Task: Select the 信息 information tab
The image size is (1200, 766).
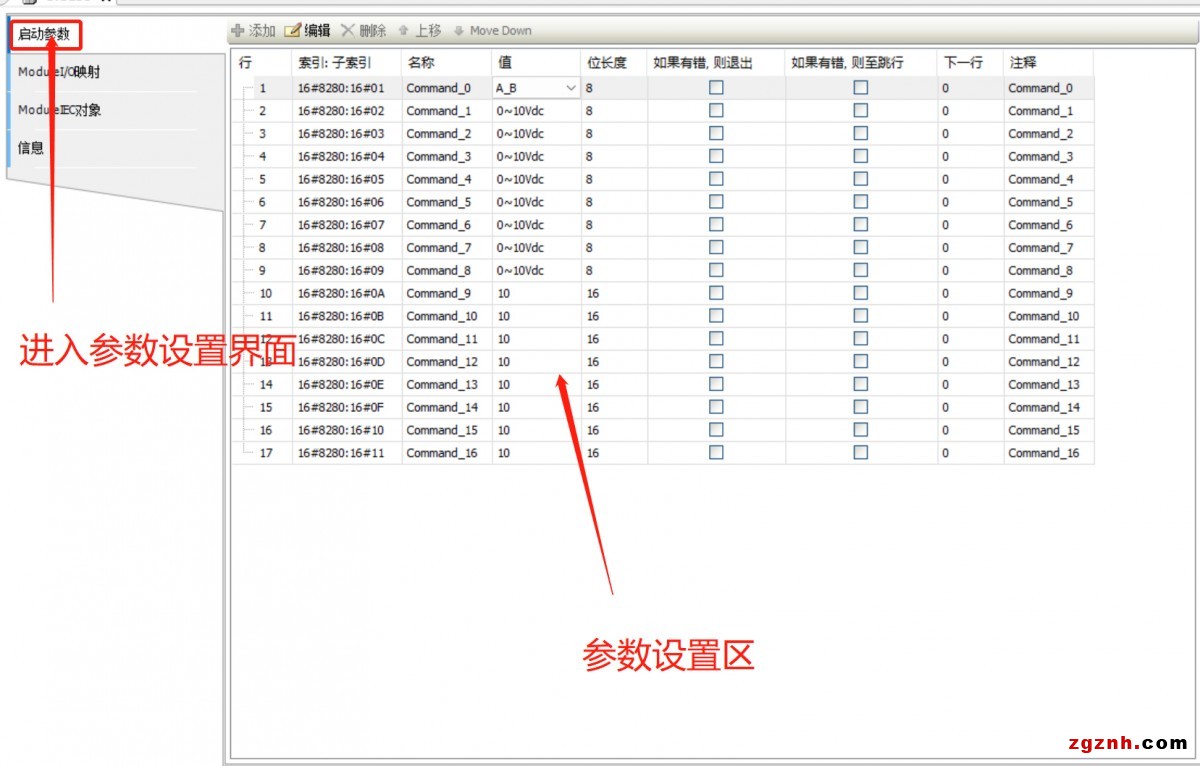Action: click(x=31, y=148)
